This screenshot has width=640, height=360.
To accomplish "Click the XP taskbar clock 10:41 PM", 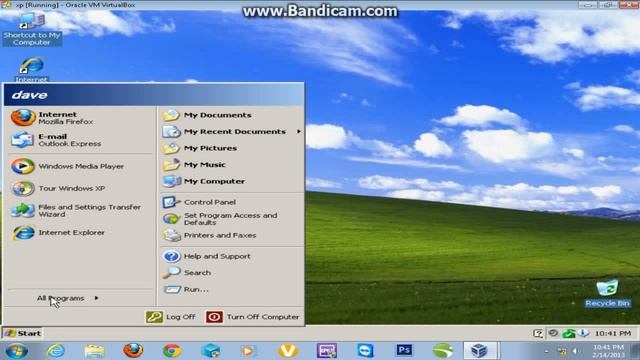I will [613, 333].
